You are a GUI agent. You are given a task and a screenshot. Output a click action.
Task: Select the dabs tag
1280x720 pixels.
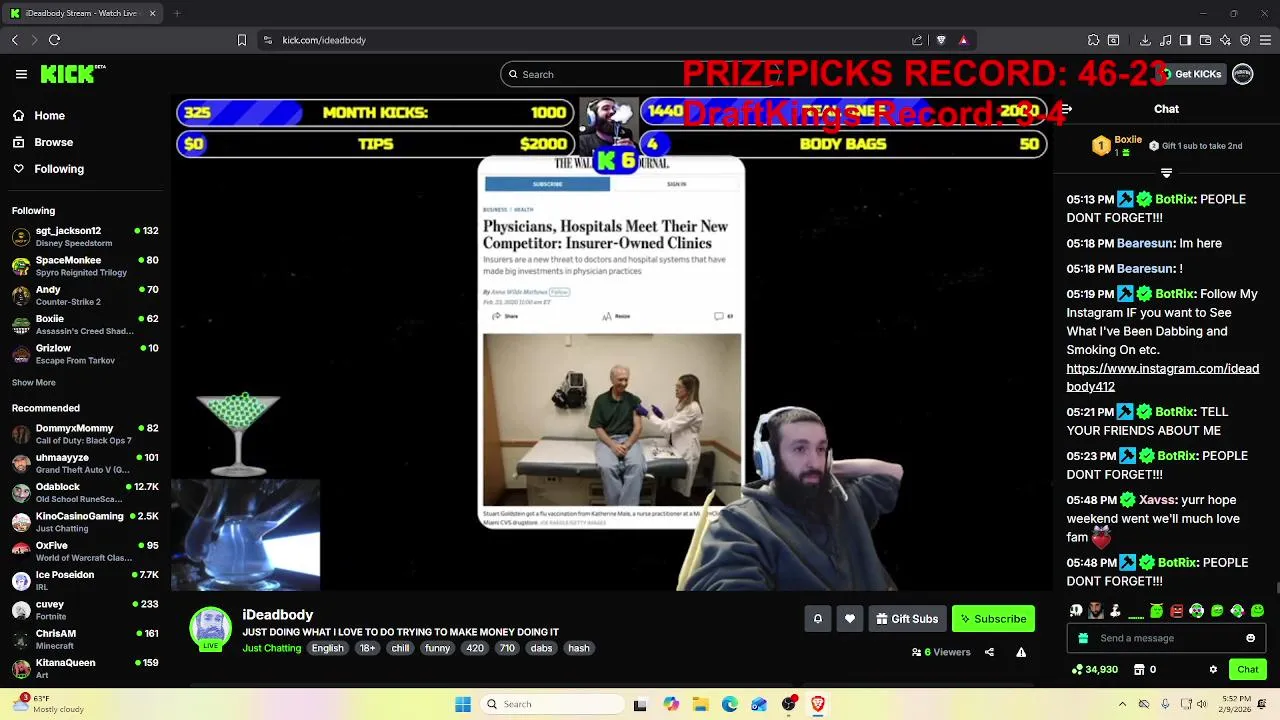point(541,648)
